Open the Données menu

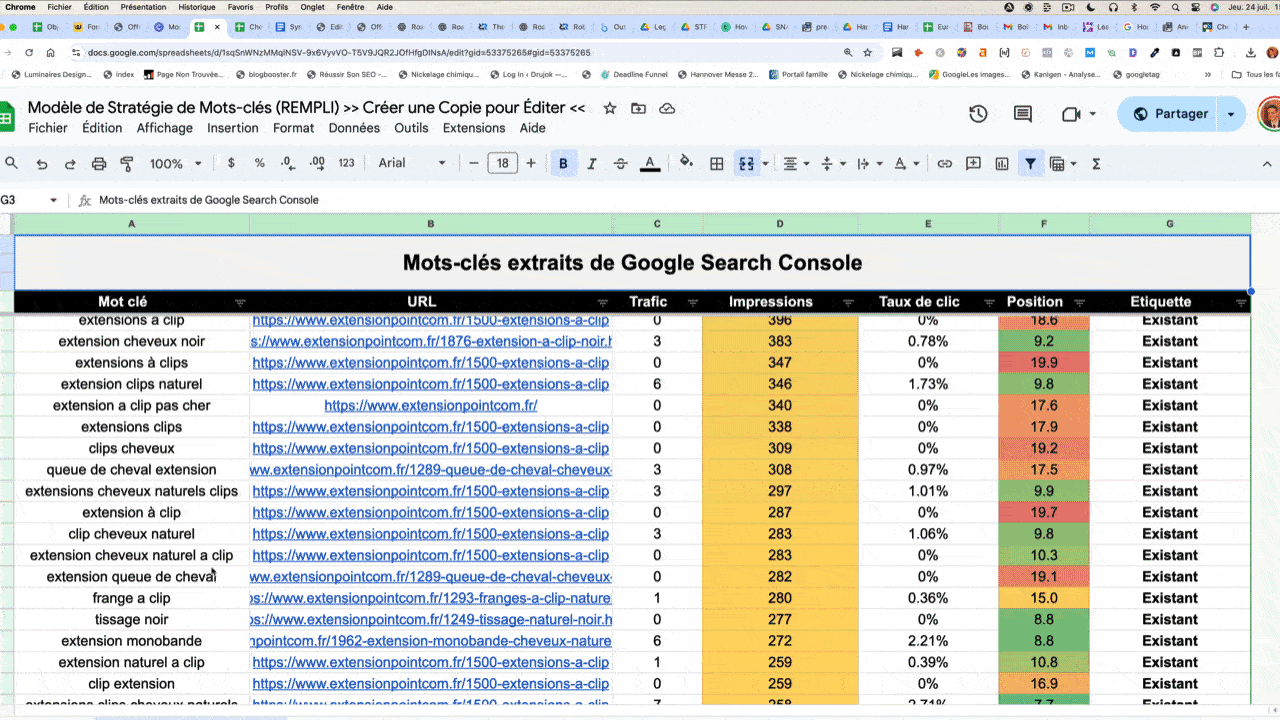[354, 128]
